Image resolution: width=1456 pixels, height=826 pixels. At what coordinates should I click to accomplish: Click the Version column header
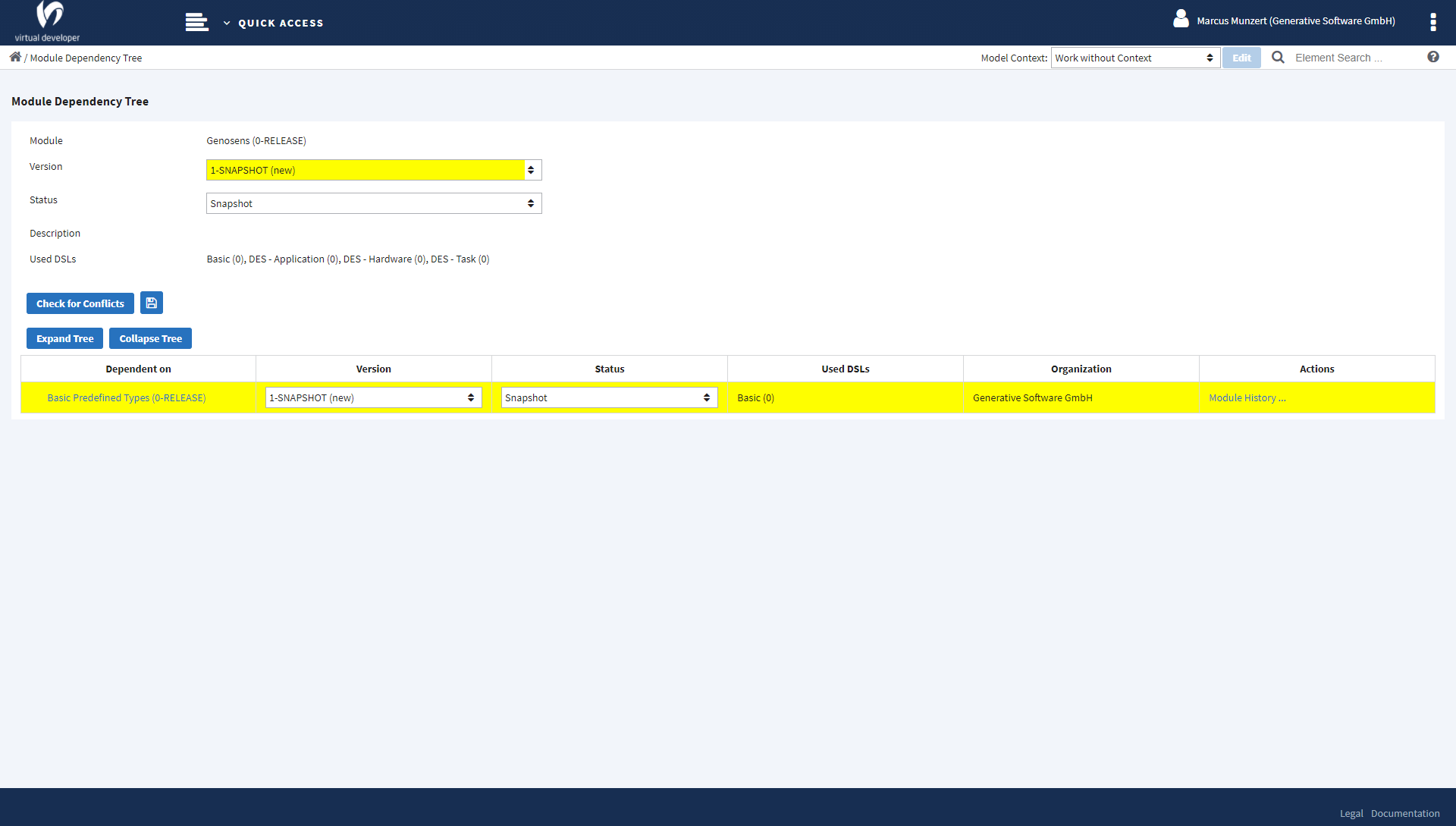pyautogui.click(x=374, y=369)
